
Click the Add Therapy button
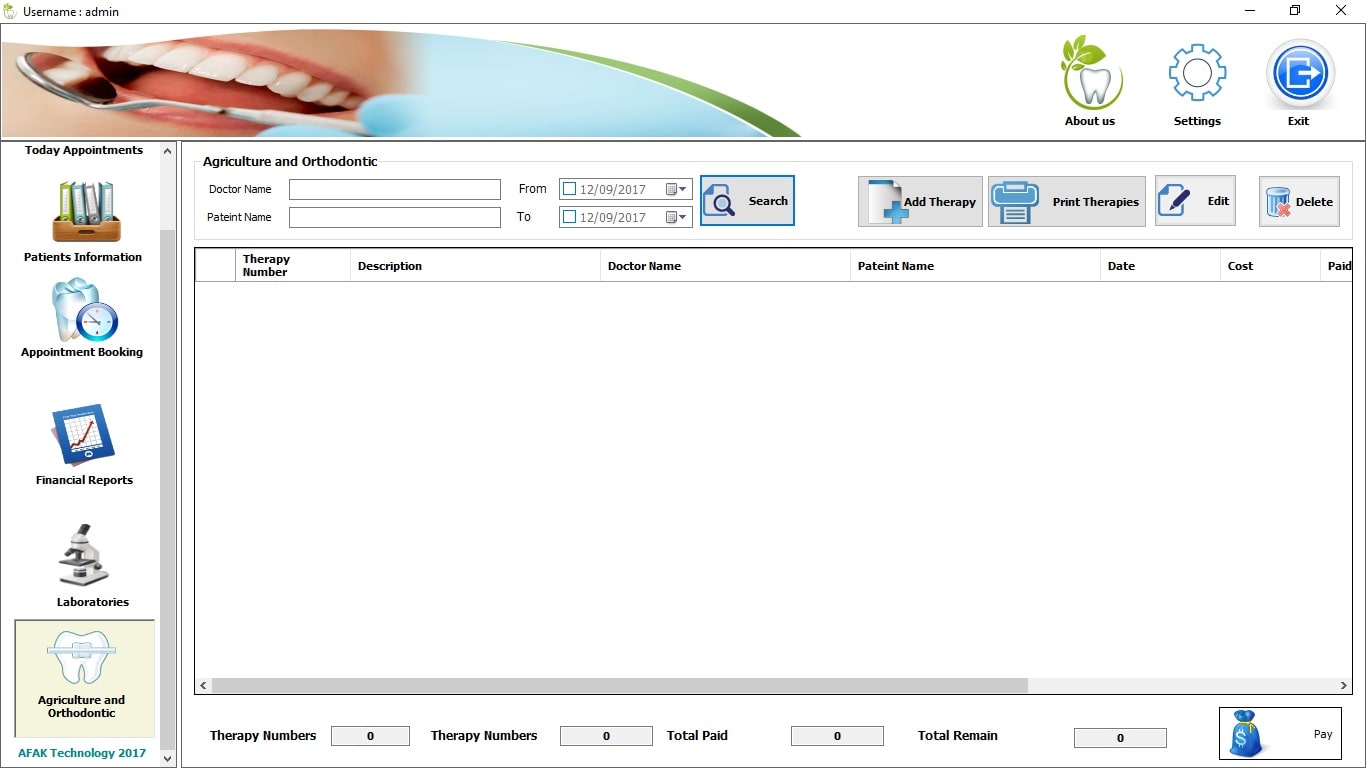920,202
